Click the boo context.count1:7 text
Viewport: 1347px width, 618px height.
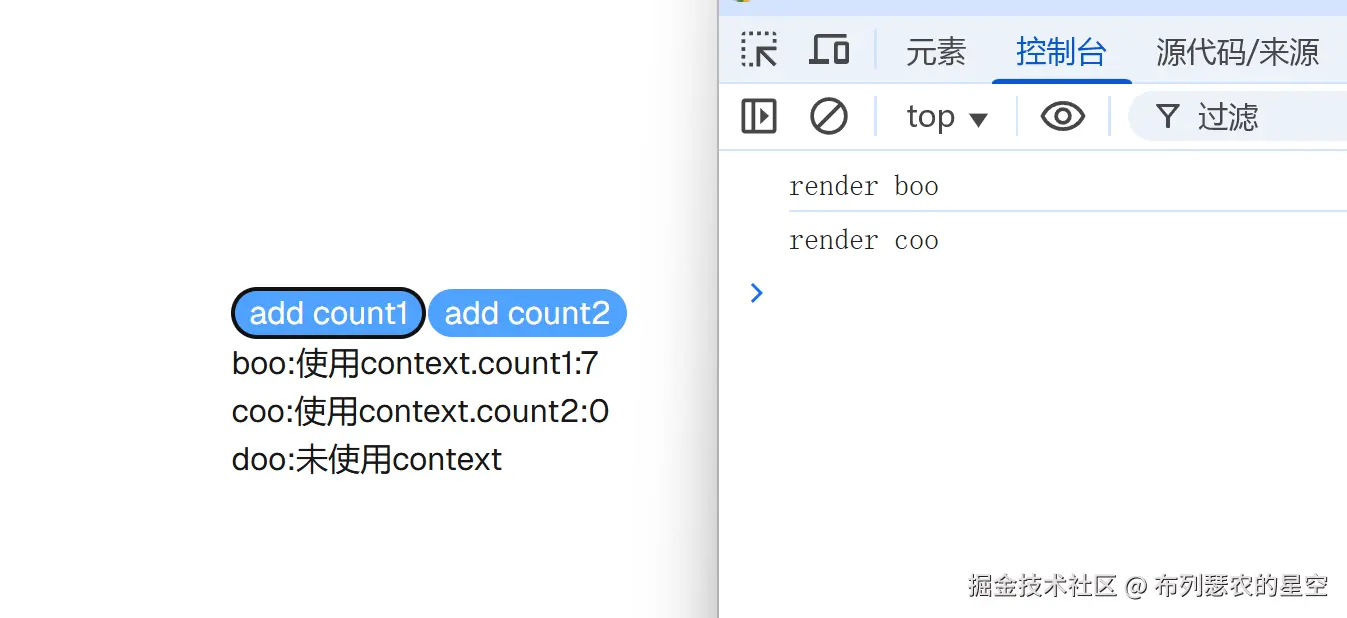click(x=415, y=363)
